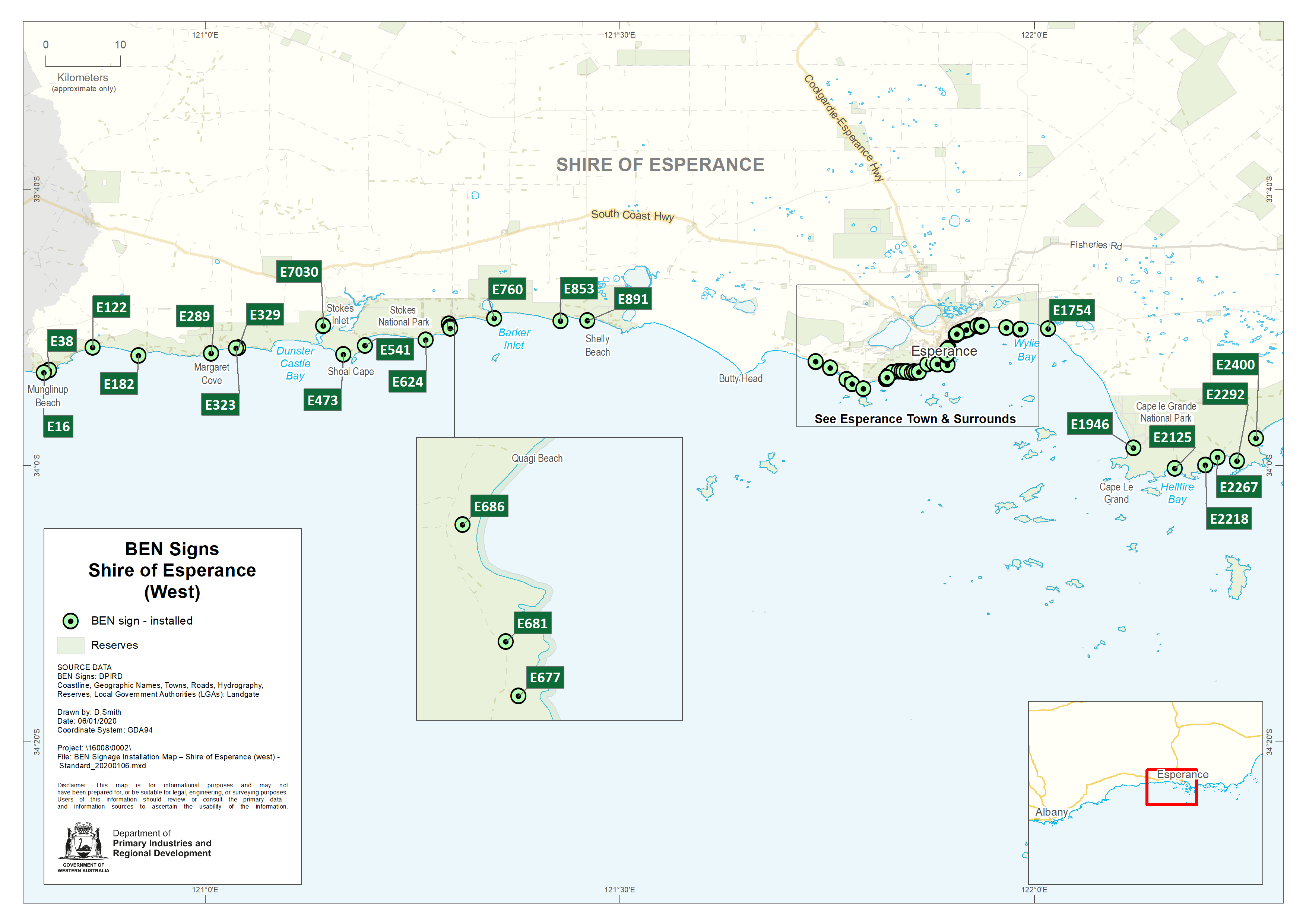Click the E7030 sign label
1306x924 pixels.
[x=299, y=272]
